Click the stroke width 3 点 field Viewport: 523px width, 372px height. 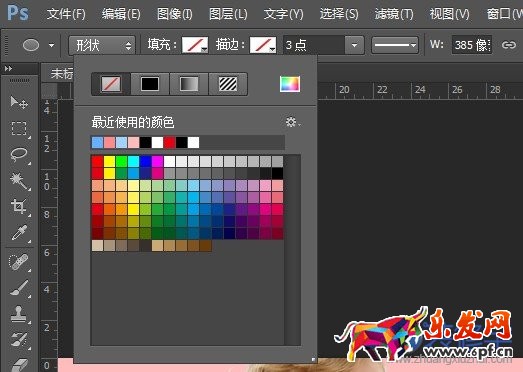point(314,45)
